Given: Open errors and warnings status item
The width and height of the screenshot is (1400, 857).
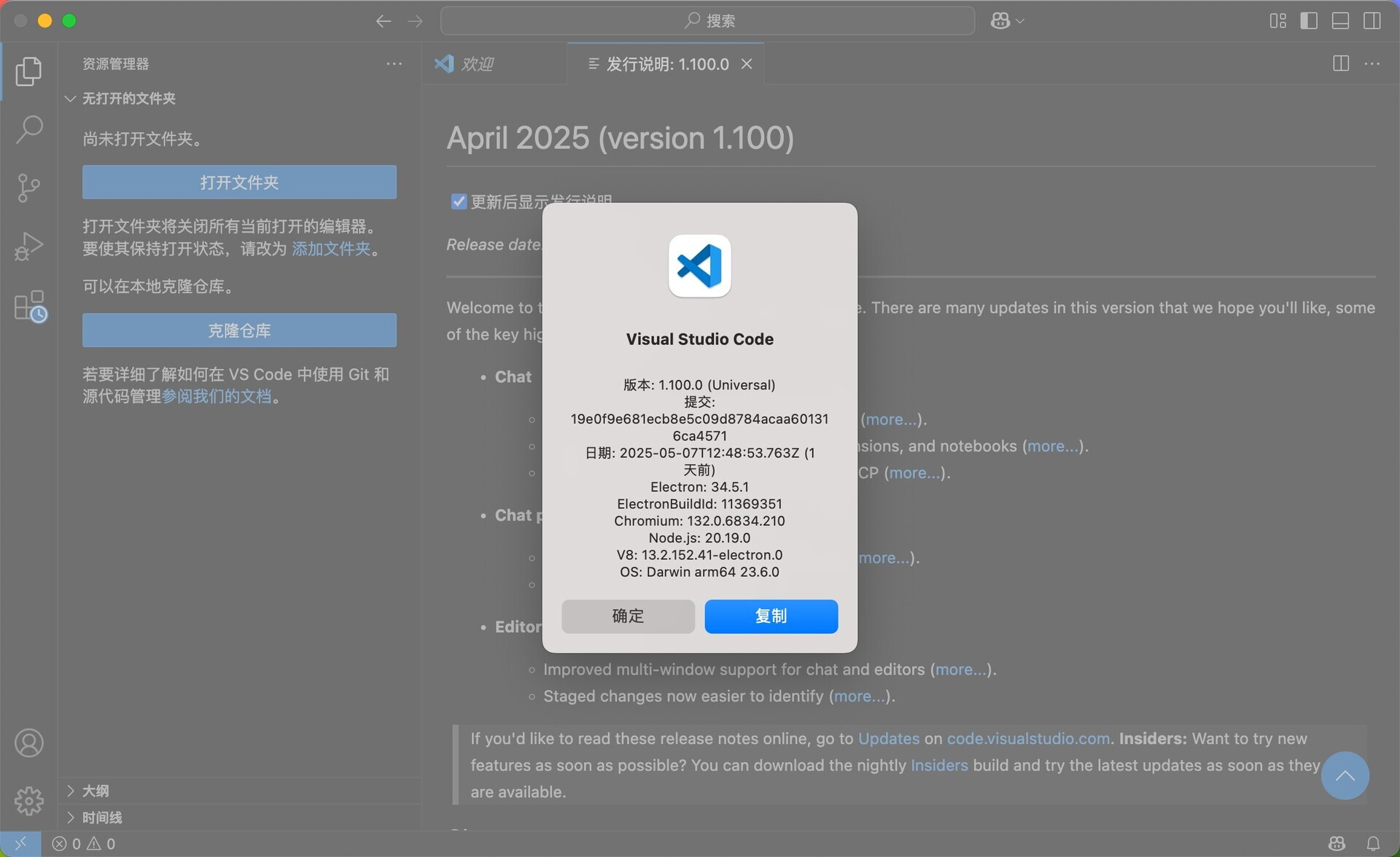Looking at the screenshot, I should tap(84, 844).
